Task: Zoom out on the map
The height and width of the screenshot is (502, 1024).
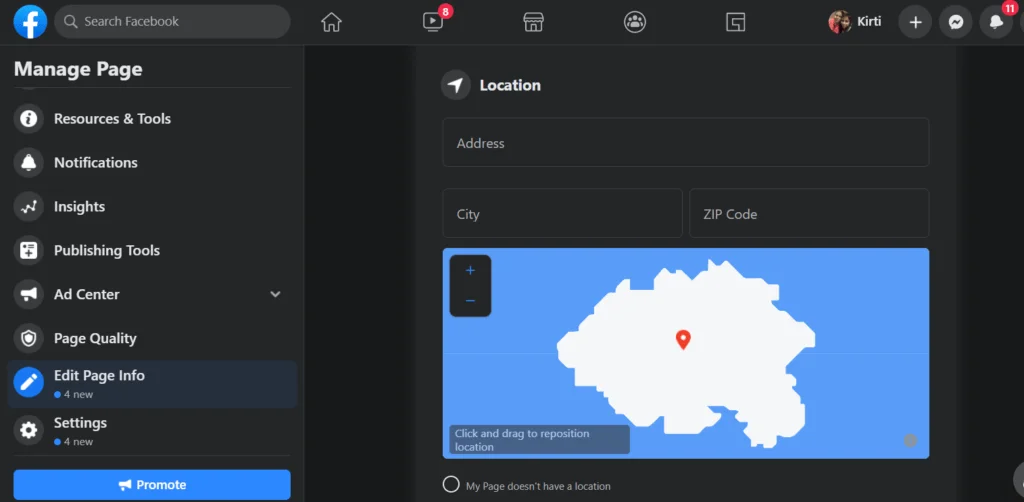Action: 470,300
